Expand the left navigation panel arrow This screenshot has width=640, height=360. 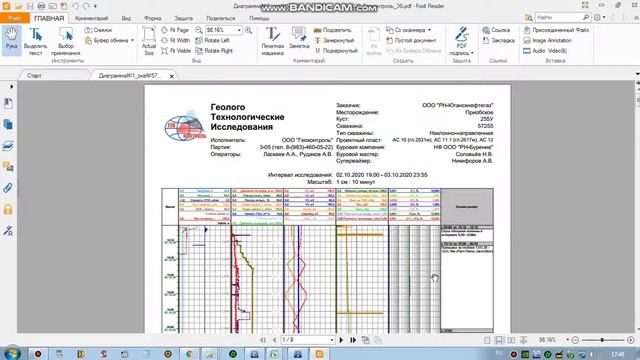(x=11, y=87)
